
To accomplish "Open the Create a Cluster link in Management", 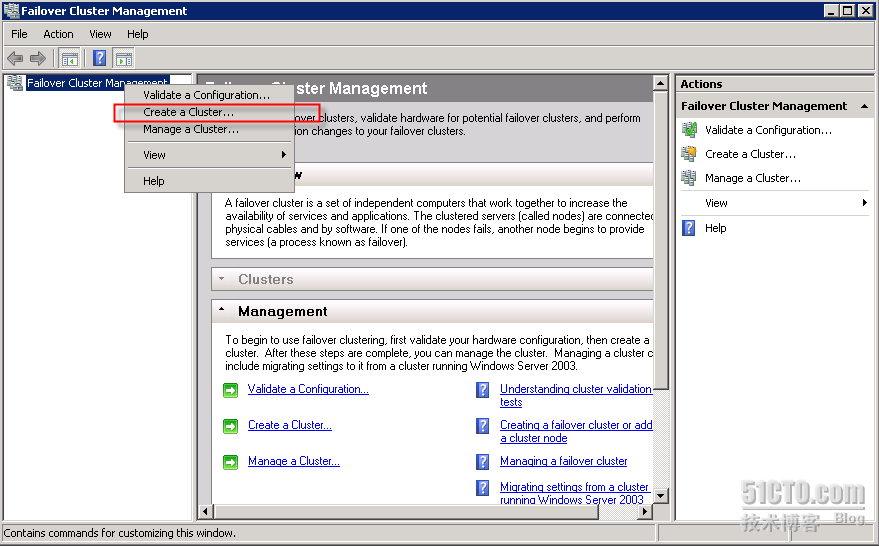I will 290,425.
